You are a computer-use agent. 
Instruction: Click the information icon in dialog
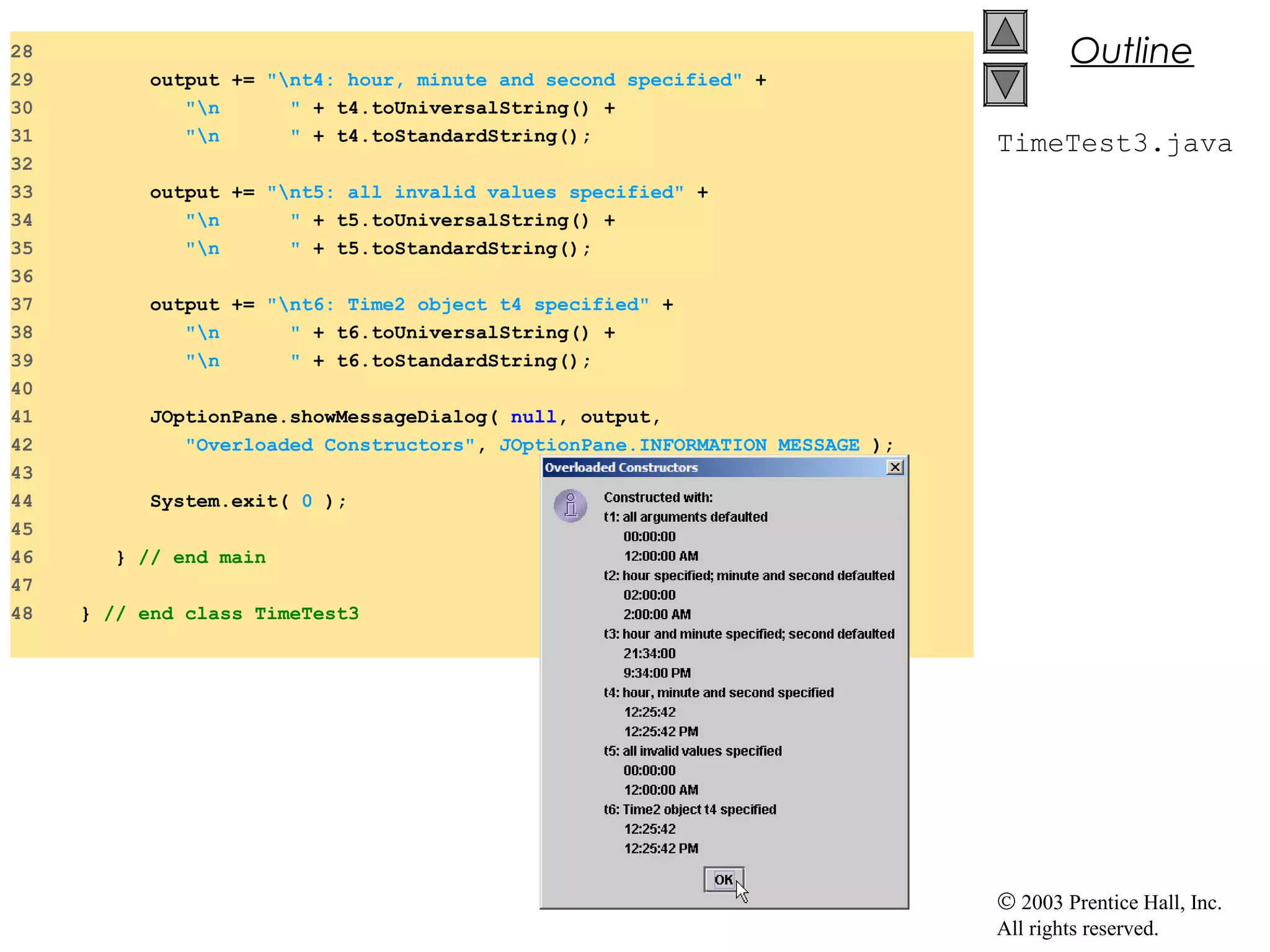point(571,506)
